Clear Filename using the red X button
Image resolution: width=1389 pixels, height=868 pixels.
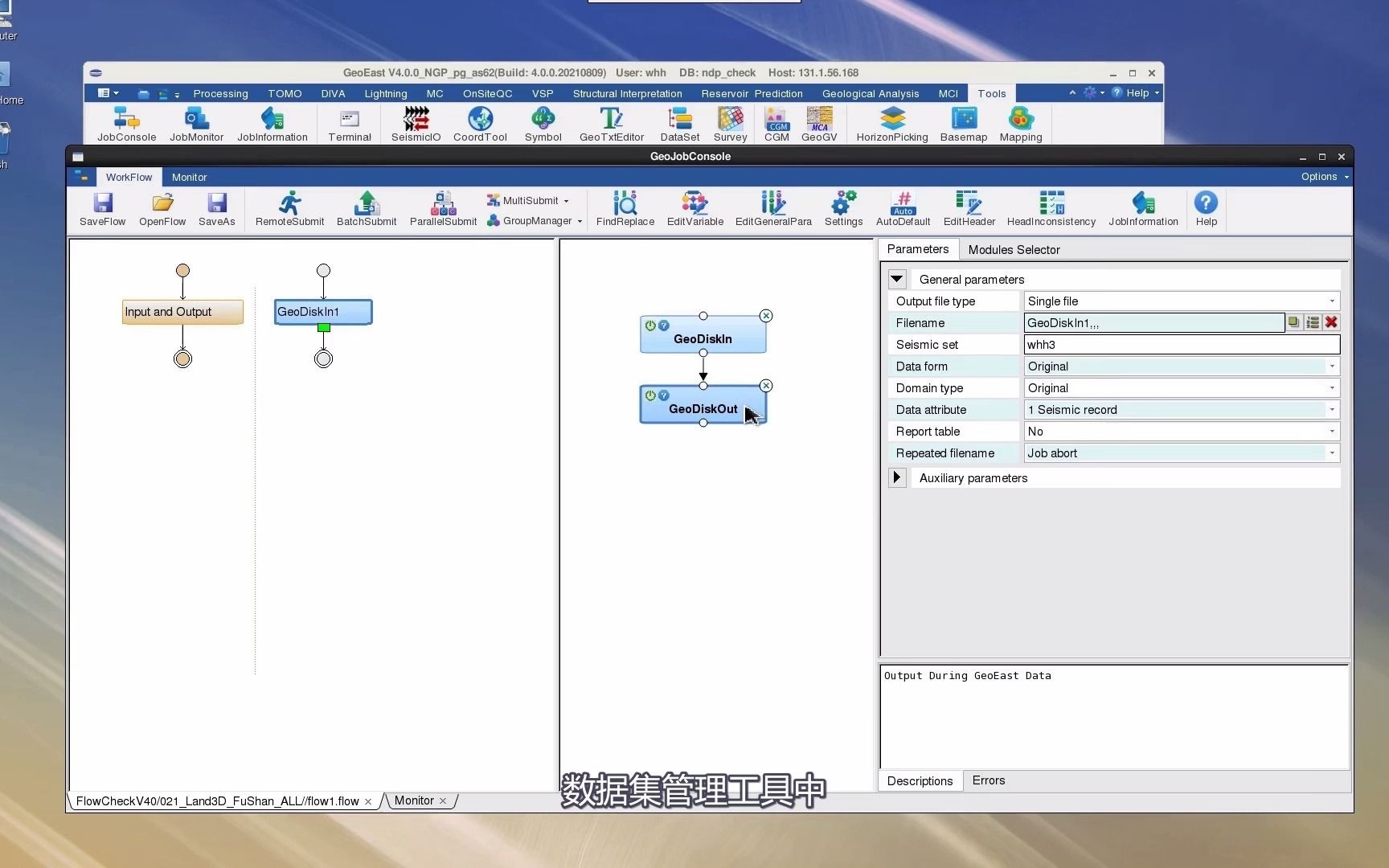point(1331,322)
